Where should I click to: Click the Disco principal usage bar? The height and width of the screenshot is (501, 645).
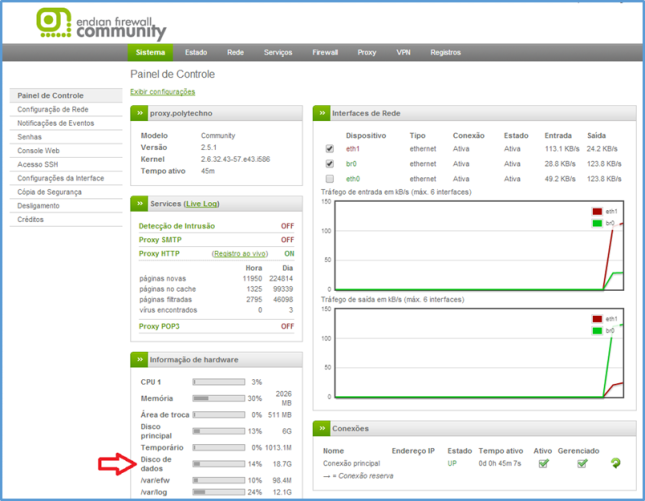(x=219, y=431)
